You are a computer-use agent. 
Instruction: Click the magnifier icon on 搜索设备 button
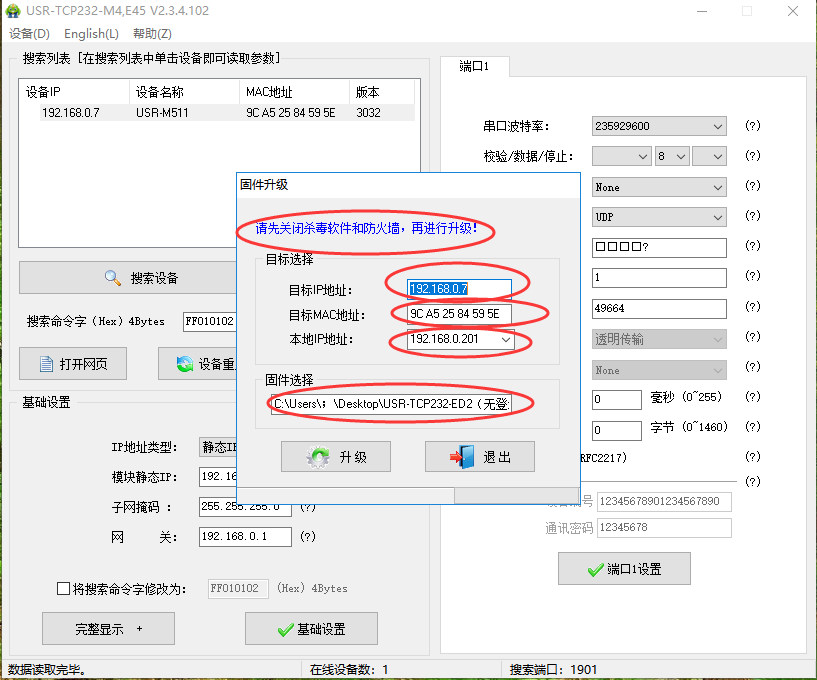[113, 278]
